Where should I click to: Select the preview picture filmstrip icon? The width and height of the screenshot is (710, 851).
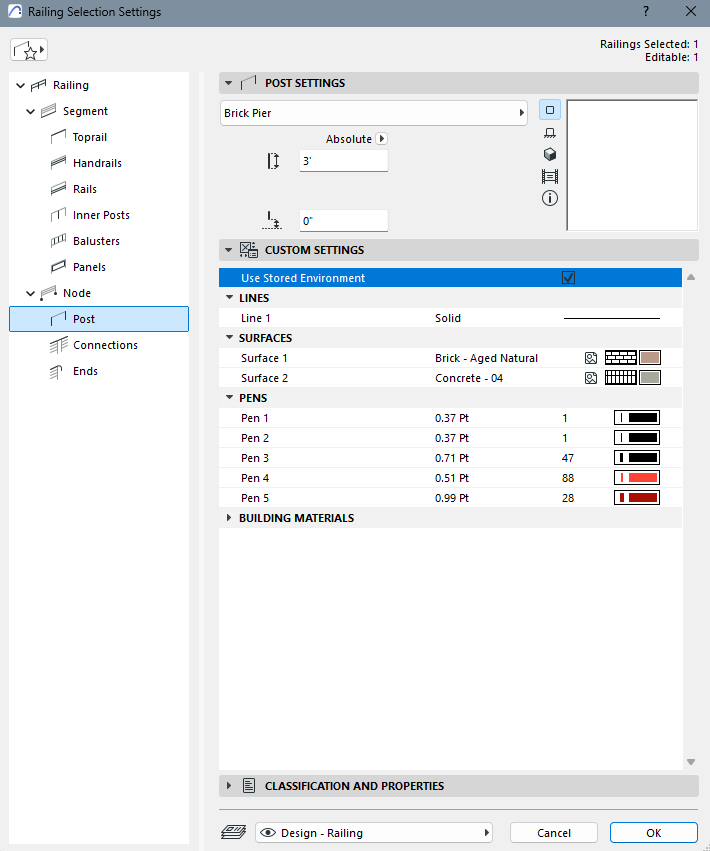click(550, 176)
